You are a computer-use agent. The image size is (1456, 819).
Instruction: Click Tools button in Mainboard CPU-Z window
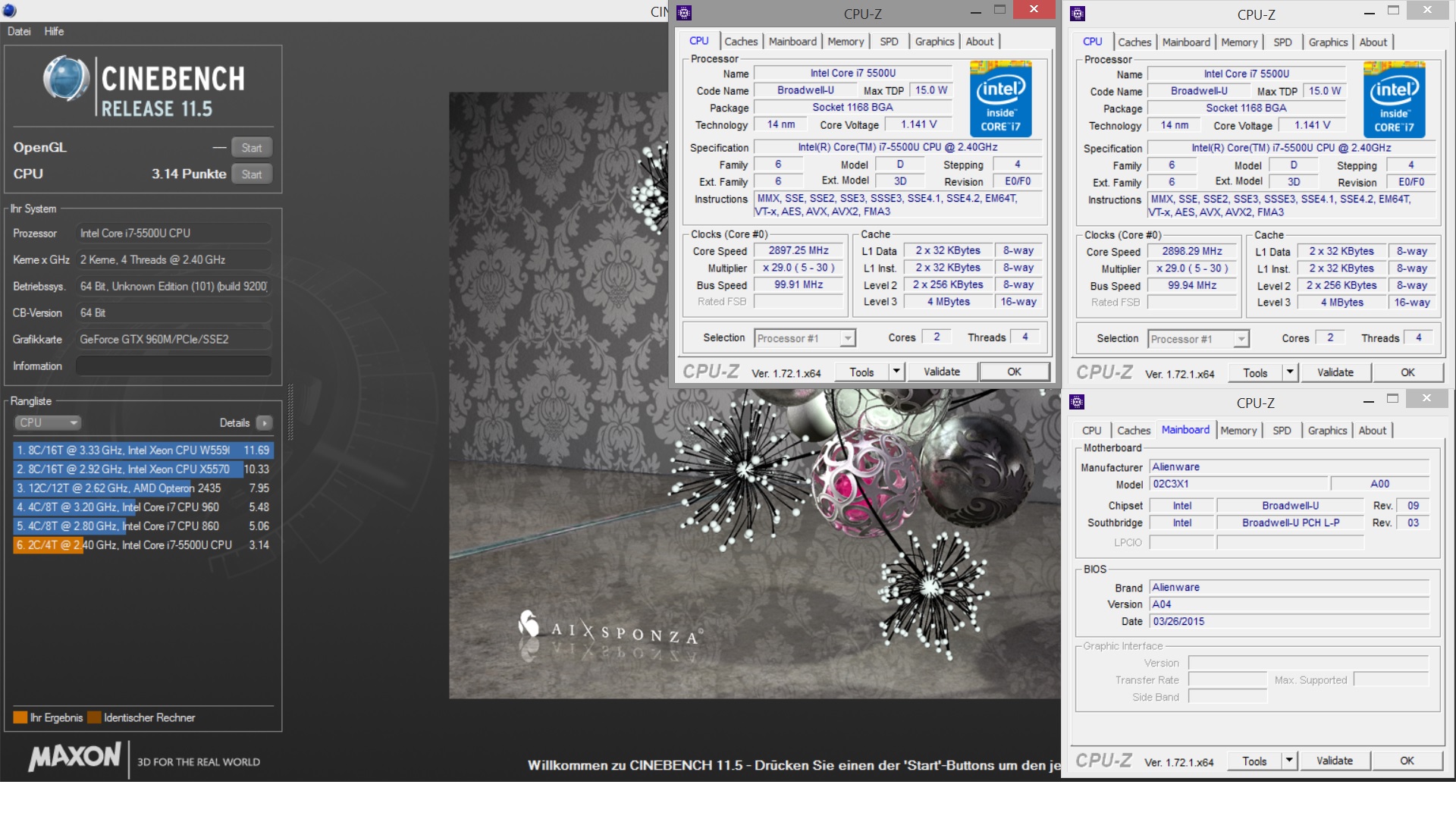(x=1254, y=761)
